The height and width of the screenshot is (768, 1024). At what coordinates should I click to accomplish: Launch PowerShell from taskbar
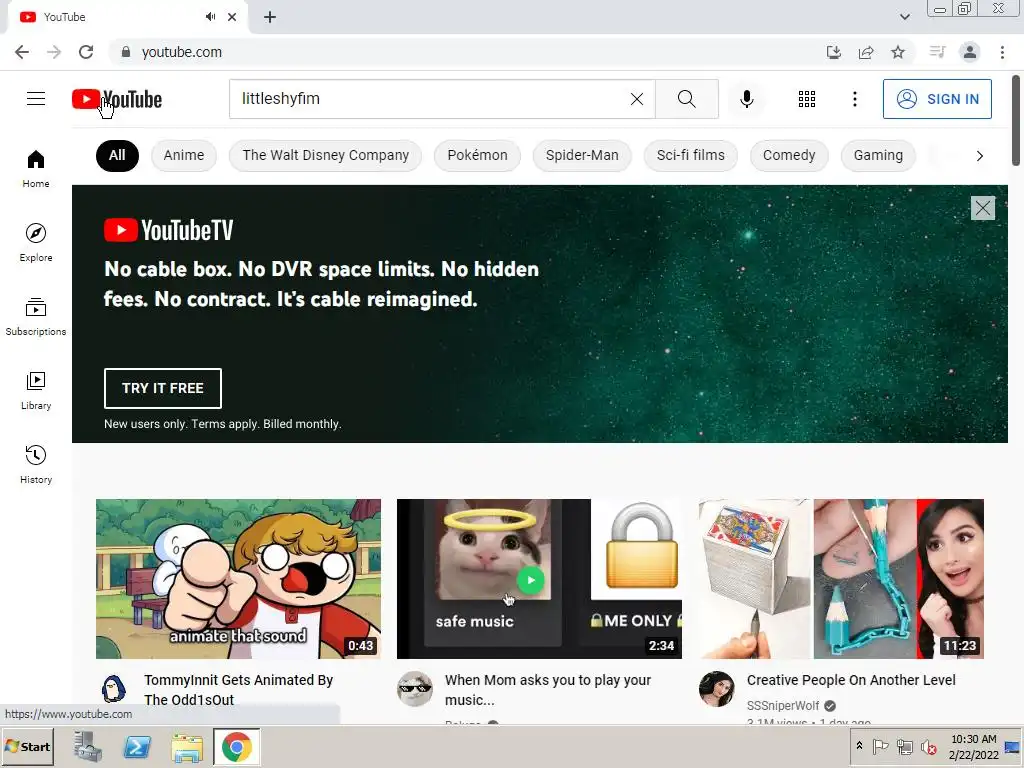(137, 746)
